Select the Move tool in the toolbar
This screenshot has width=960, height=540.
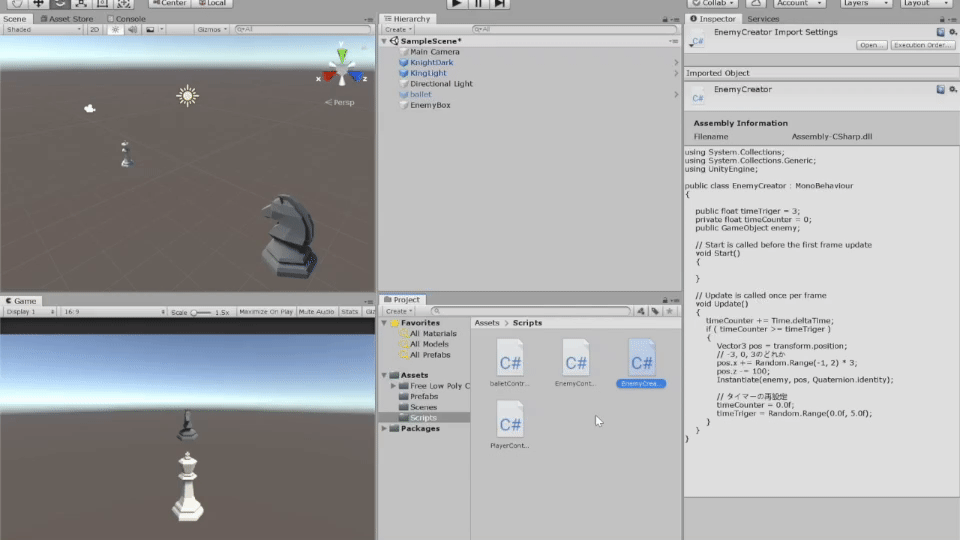pyautogui.click(x=38, y=3)
